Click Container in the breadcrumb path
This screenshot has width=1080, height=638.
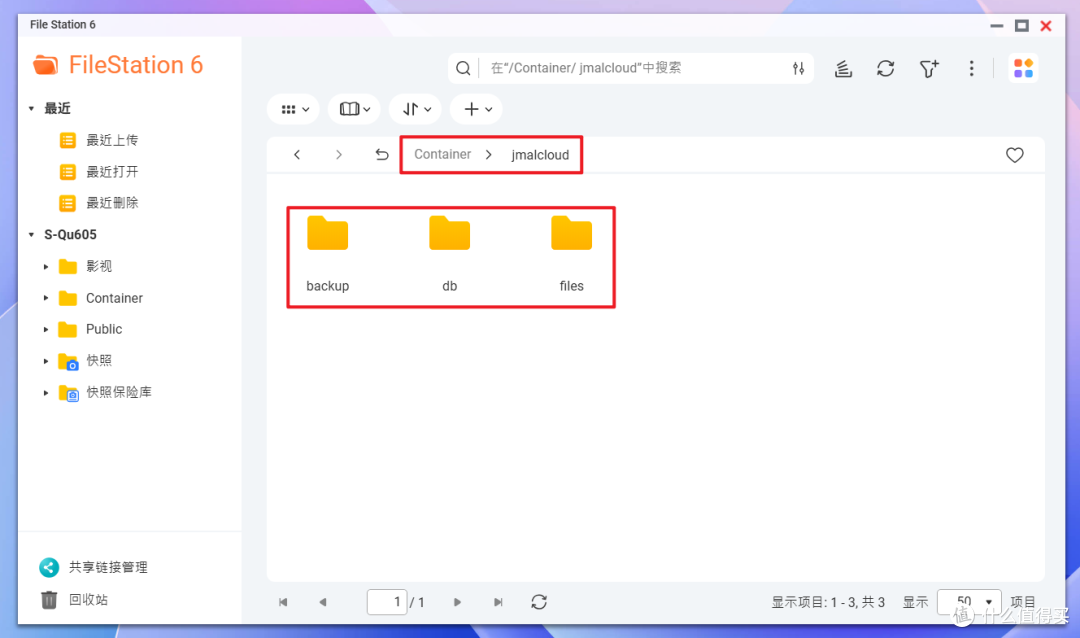pos(442,154)
